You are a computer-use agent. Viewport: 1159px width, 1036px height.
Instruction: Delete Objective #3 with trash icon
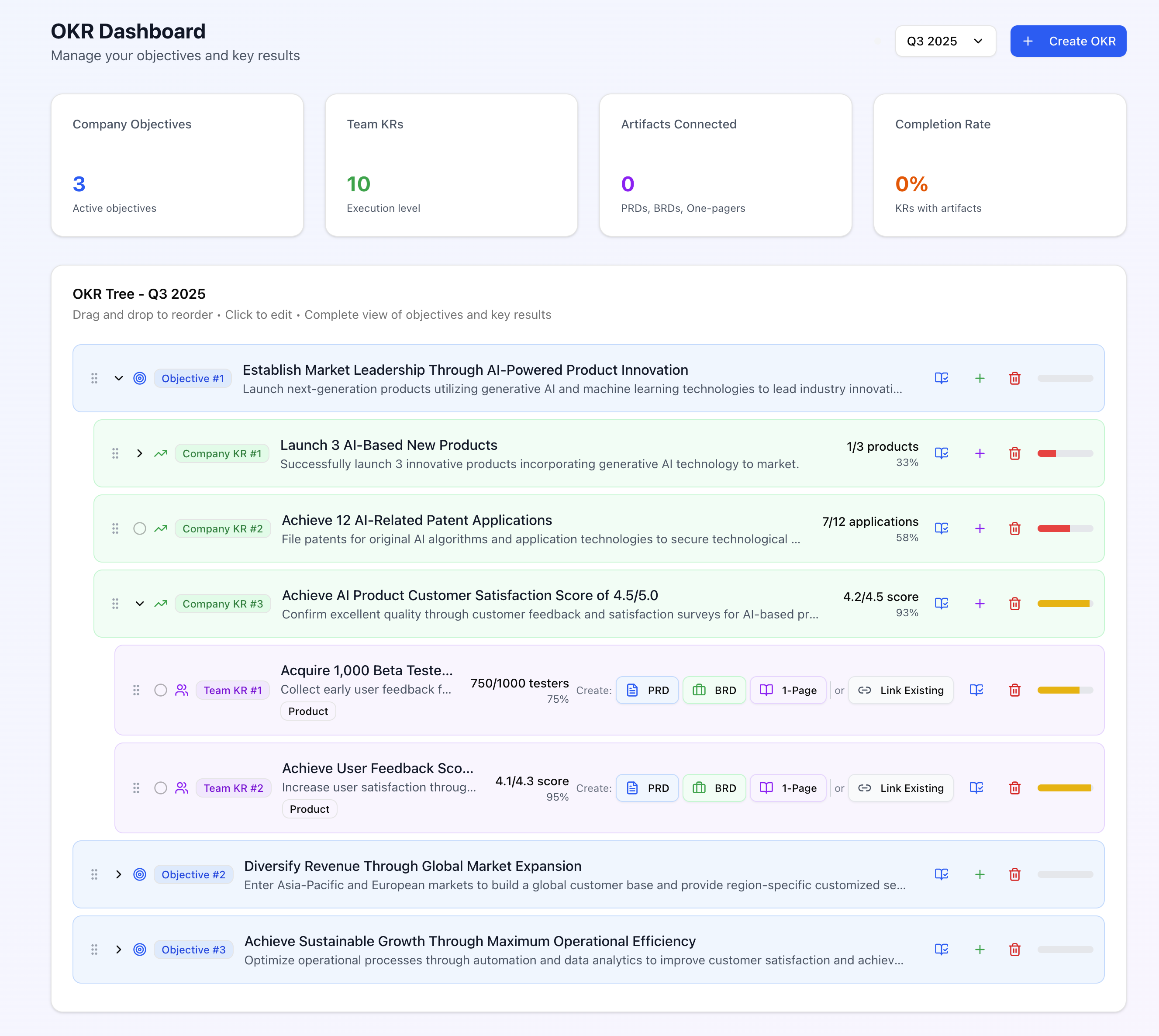pos(1014,950)
